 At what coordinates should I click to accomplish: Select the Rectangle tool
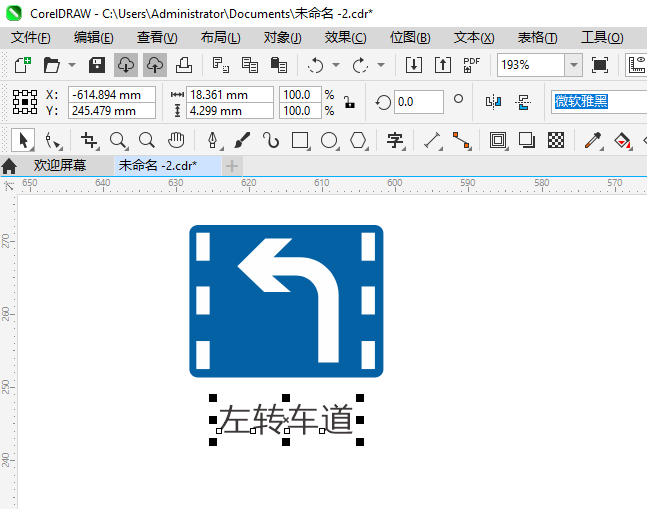point(300,140)
